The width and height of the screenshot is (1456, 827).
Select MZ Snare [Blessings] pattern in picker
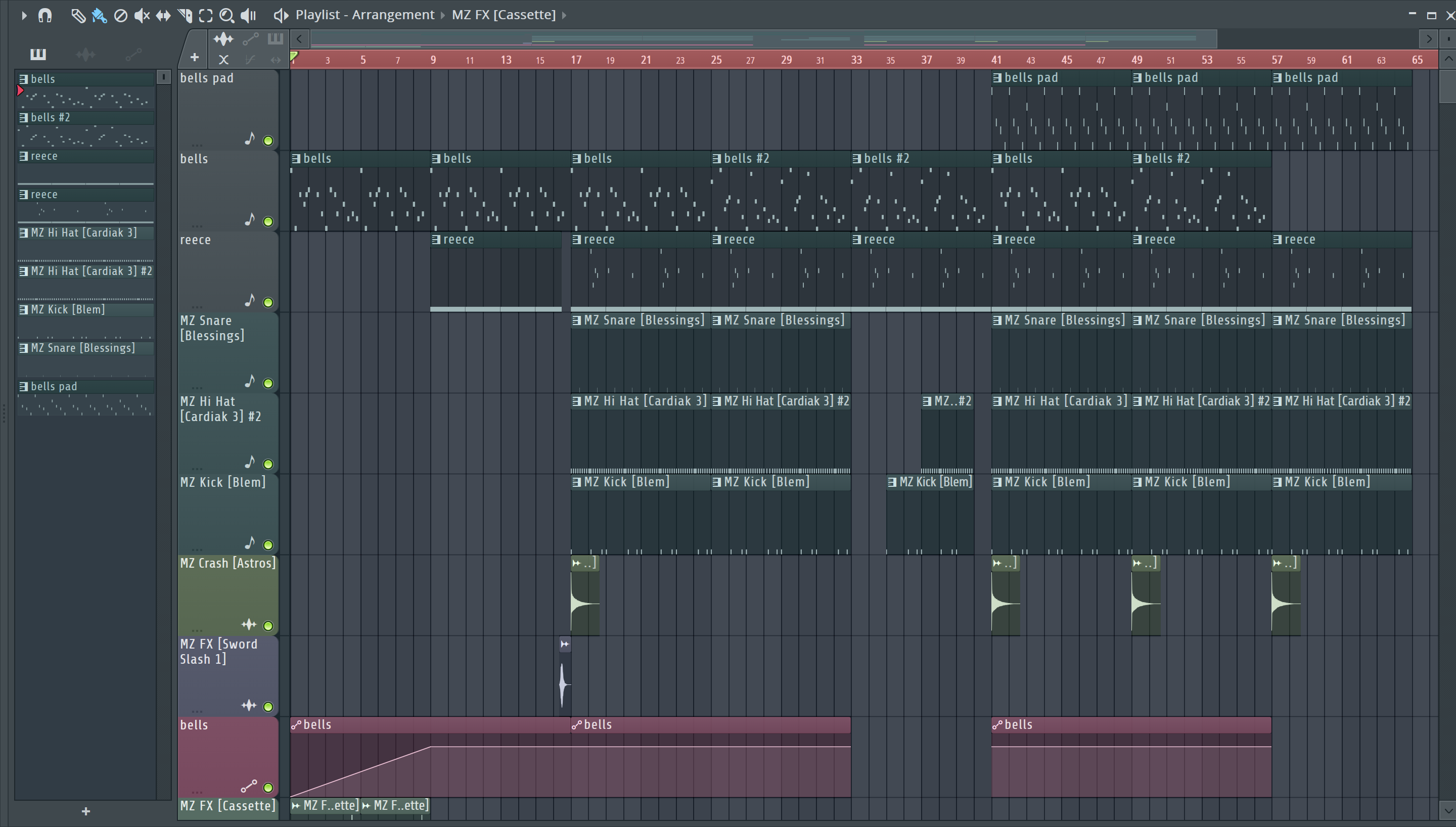(86, 359)
